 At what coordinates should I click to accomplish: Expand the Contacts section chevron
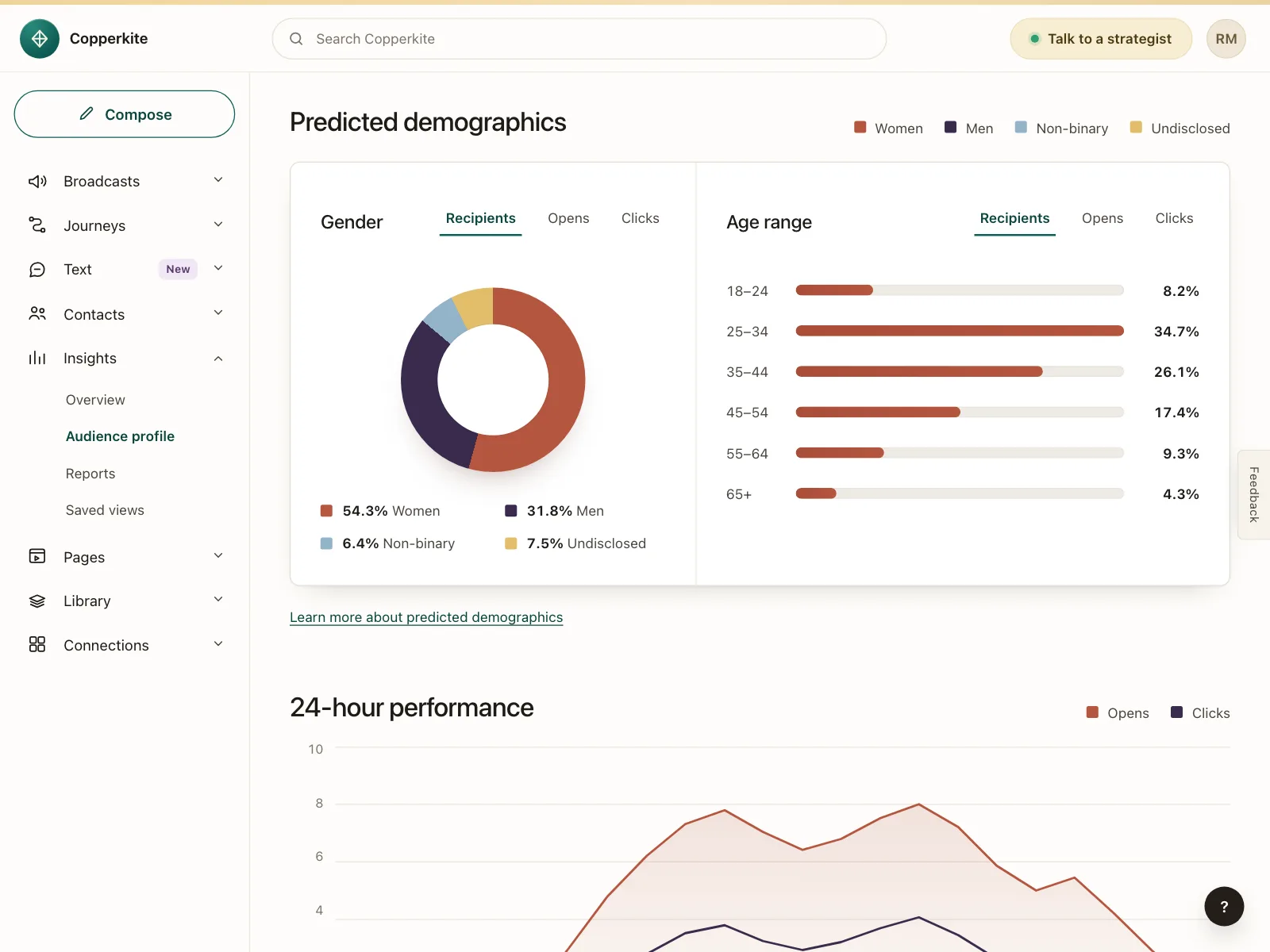point(218,313)
